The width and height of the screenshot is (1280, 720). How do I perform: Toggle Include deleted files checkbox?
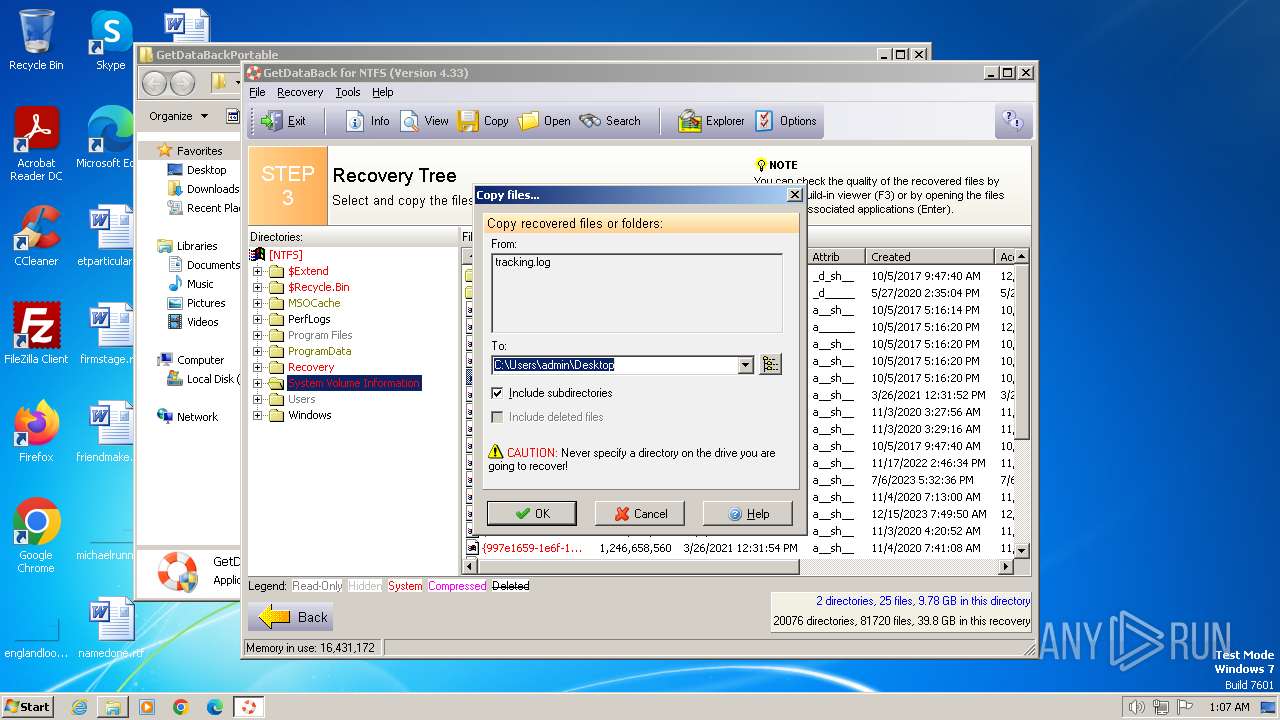pos(498,417)
